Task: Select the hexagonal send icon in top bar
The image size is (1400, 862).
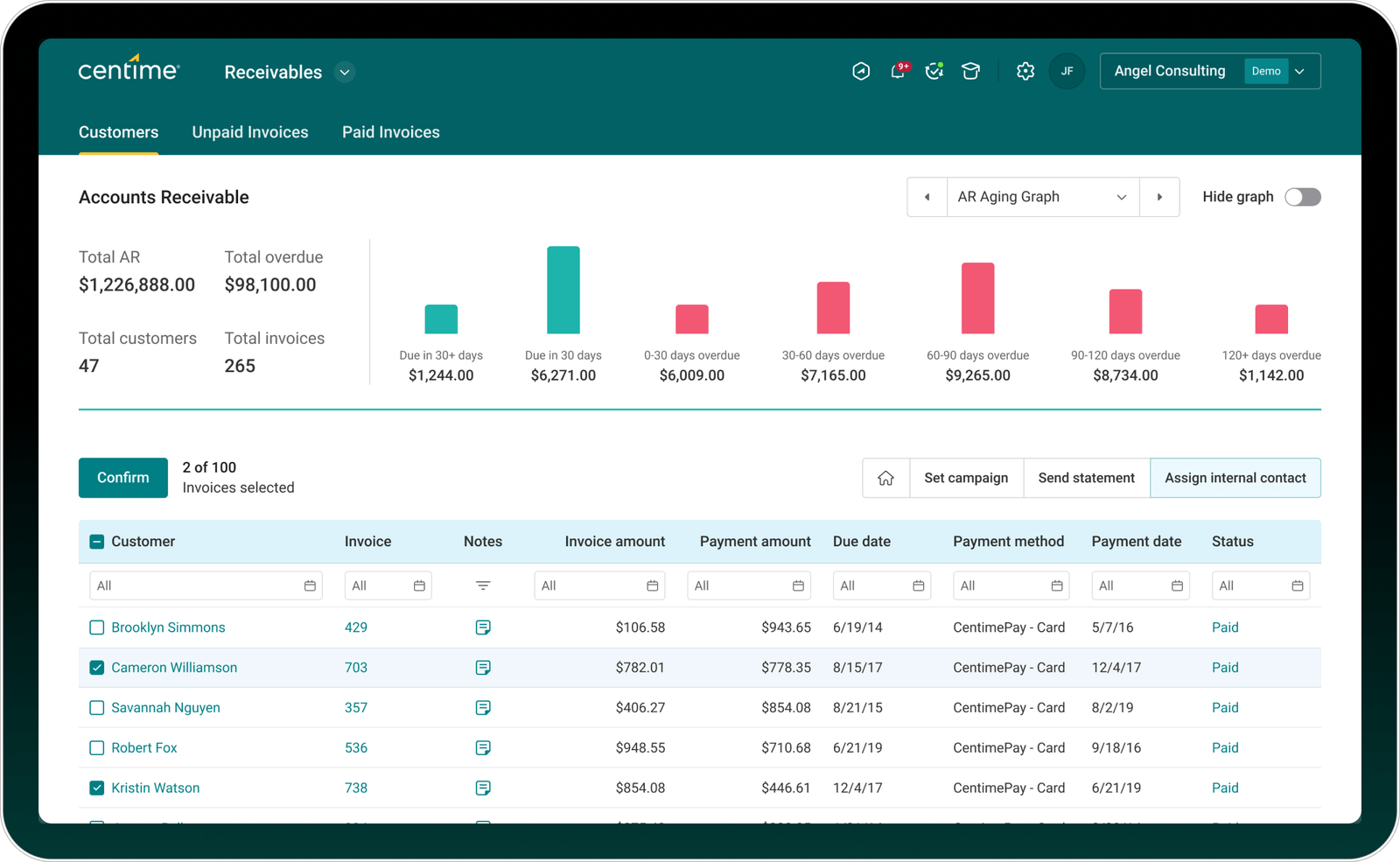Action: click(861, 71)
